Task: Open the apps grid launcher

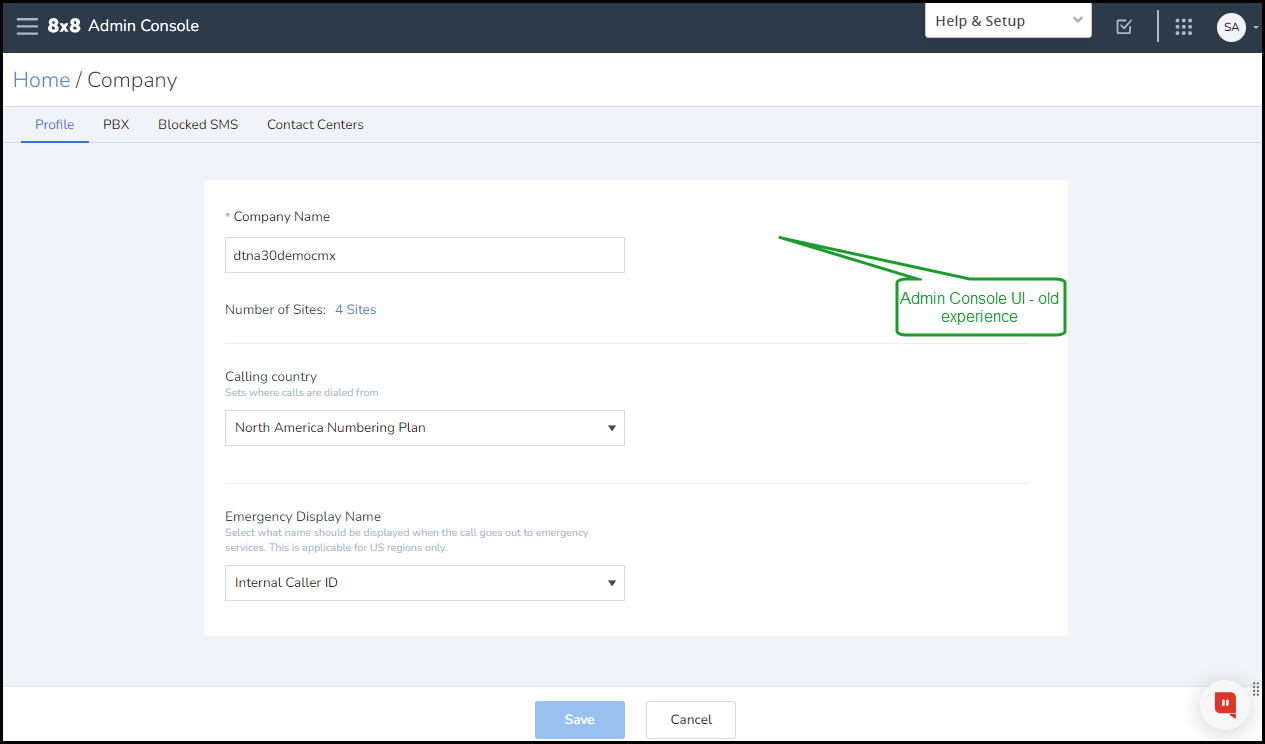Action: [1184, 27]
